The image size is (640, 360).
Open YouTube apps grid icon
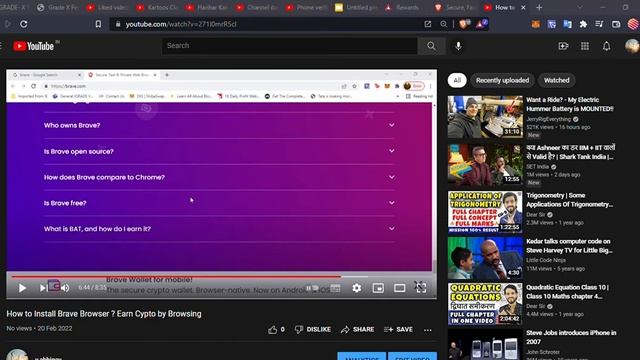pos(585,46)
